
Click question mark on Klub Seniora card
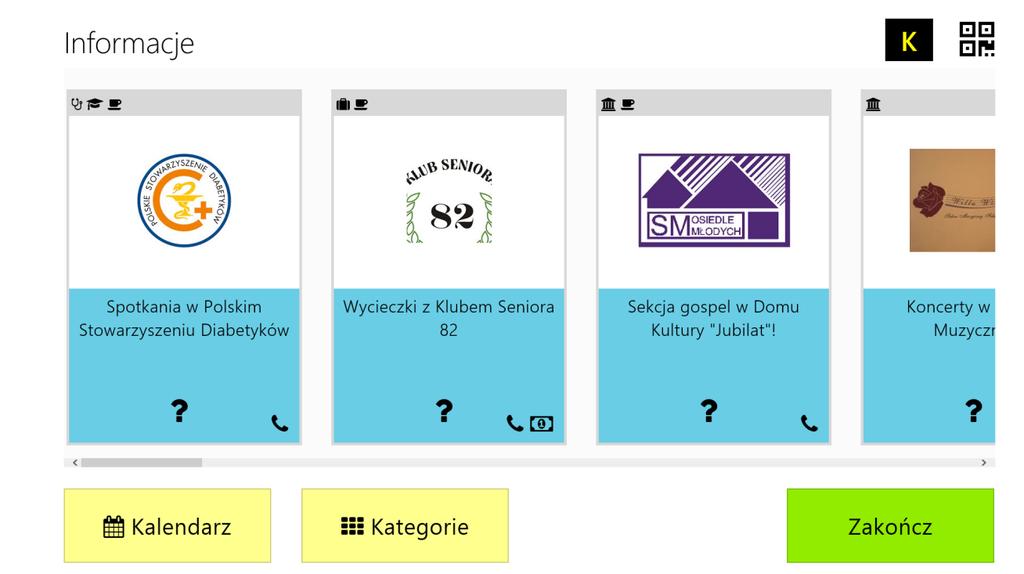(444, 411)
